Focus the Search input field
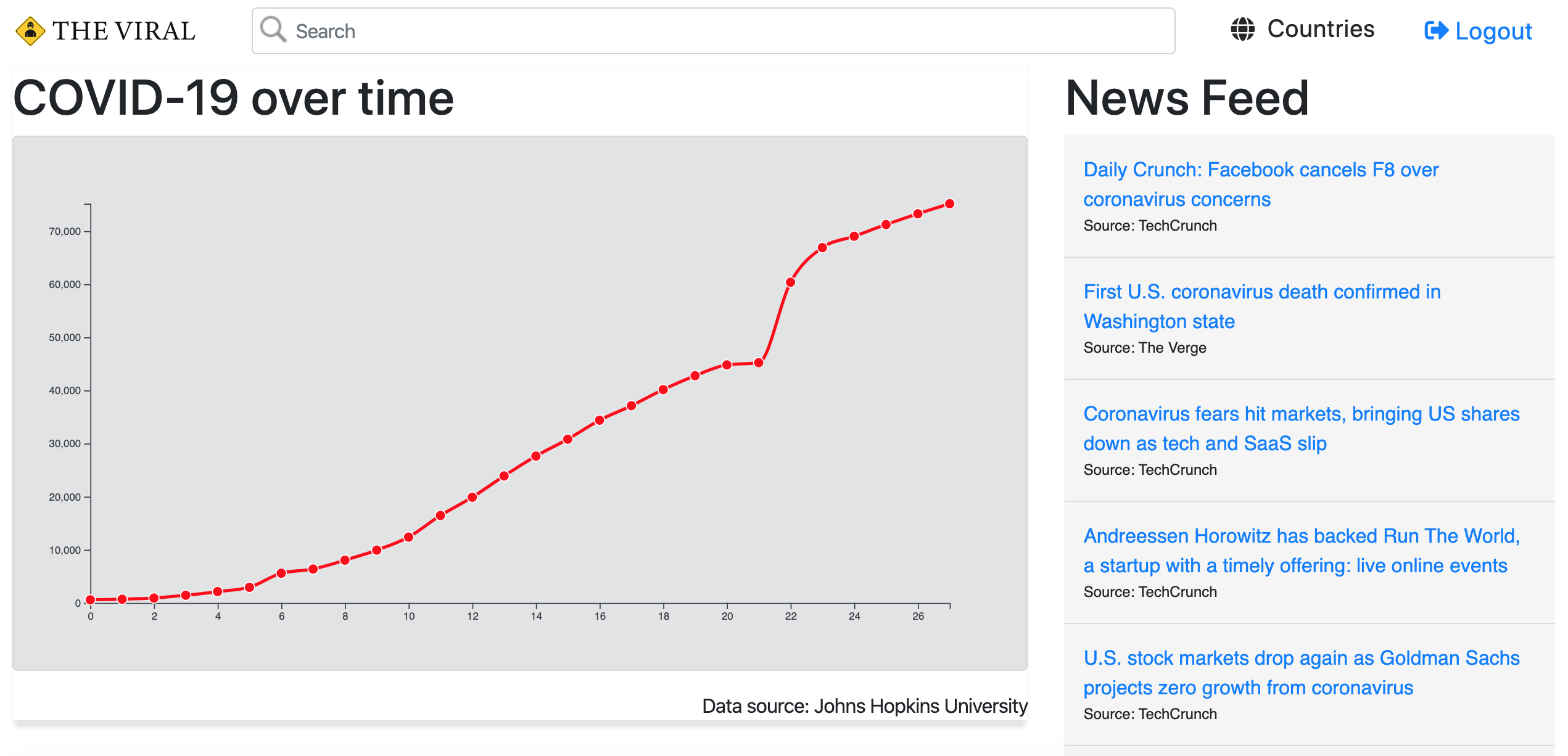 713,31
